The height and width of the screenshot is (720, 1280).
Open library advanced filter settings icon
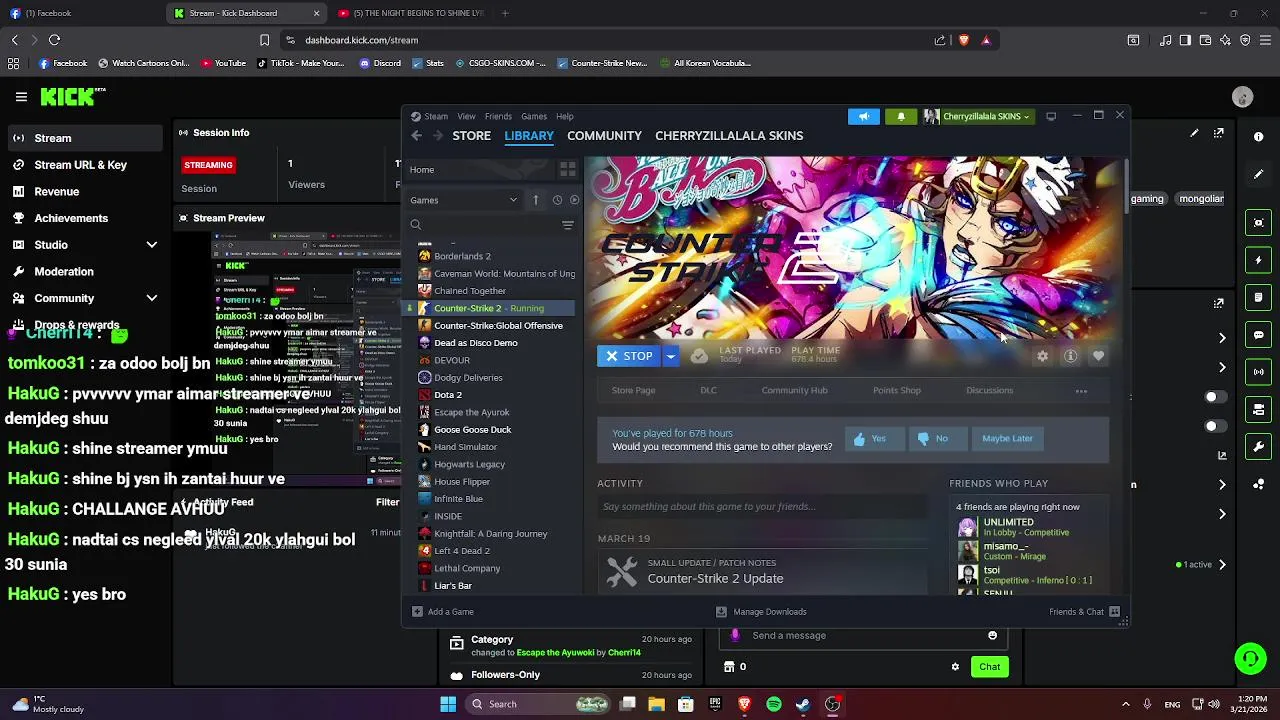point(567,225)
